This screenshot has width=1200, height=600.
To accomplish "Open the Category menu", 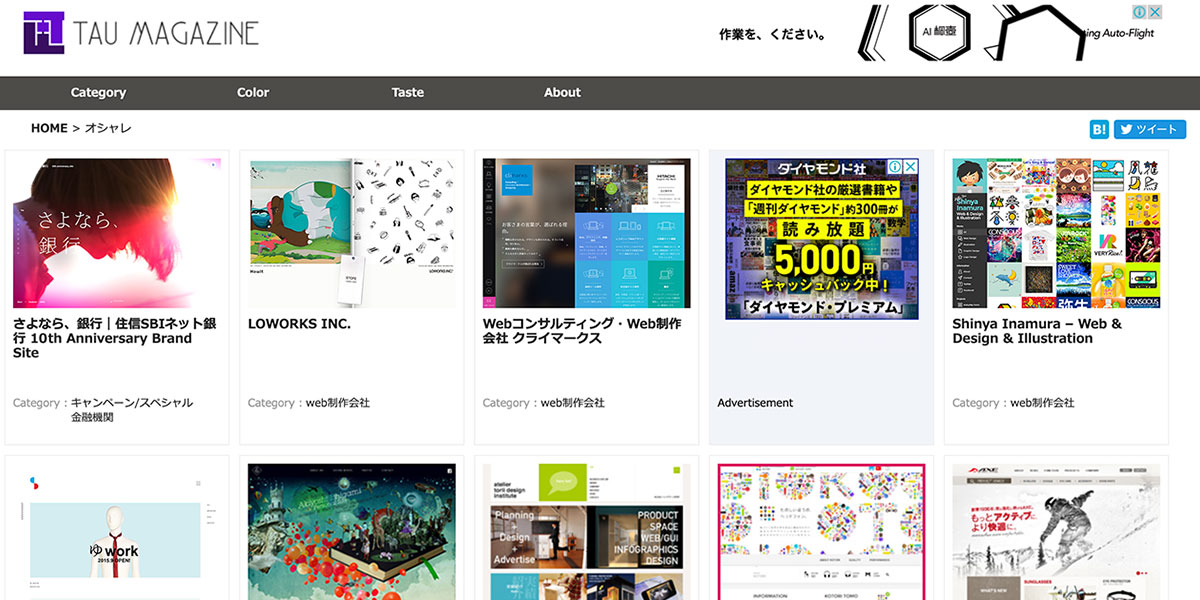I will (98, 92).
